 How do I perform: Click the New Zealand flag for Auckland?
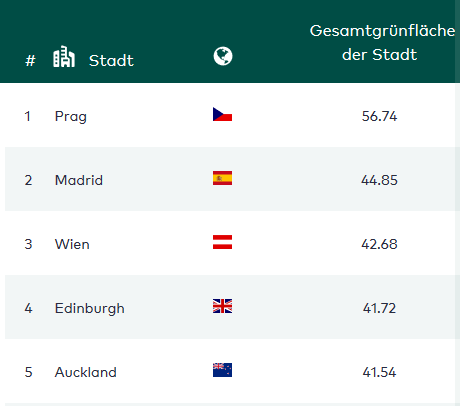(222, 370)
